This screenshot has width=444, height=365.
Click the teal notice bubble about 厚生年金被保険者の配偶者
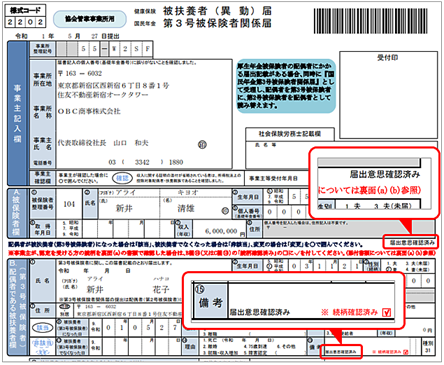[x=286, y=86]
